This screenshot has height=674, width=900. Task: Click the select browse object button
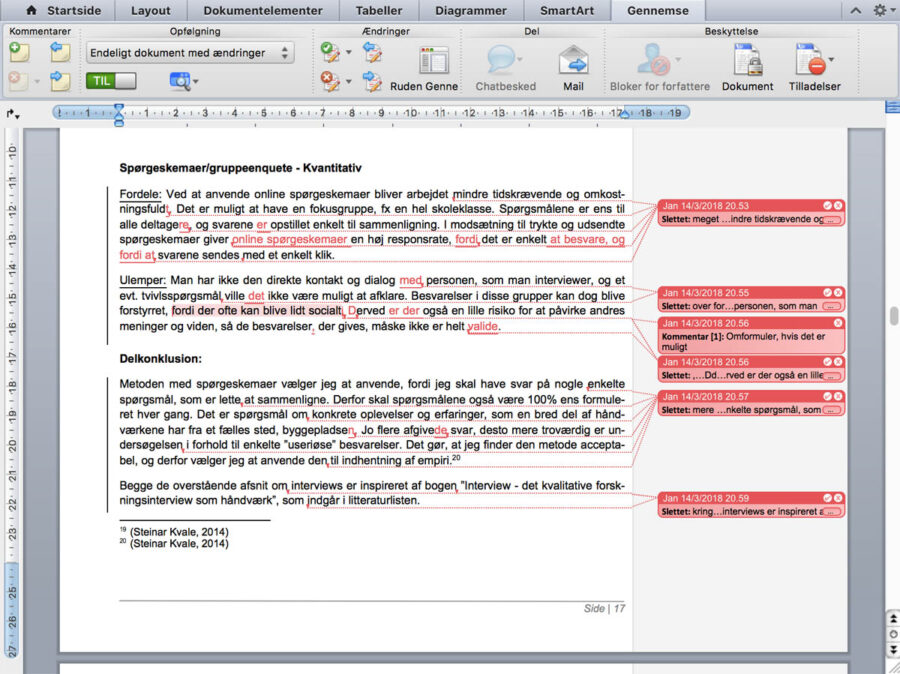click(893, 634)
